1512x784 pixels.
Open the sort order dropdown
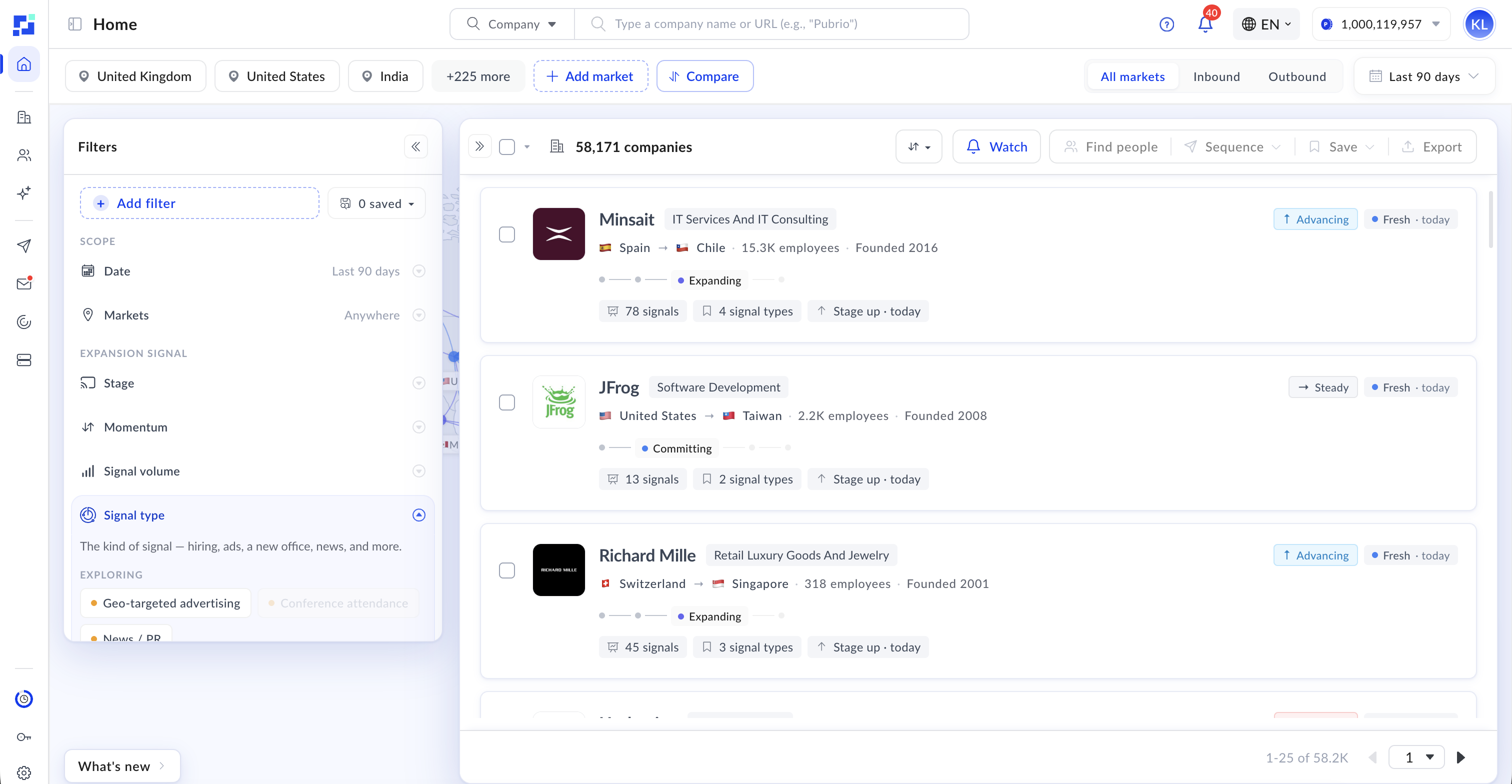pos(919,146)
